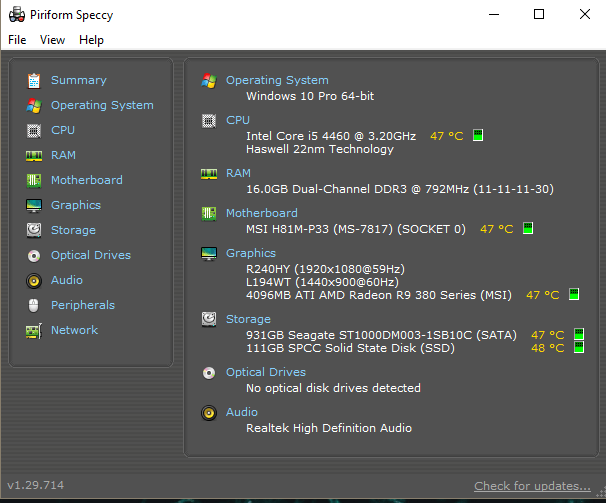Click the Check for updates link
Screen dimensions: 606x503
pos(532,486)
